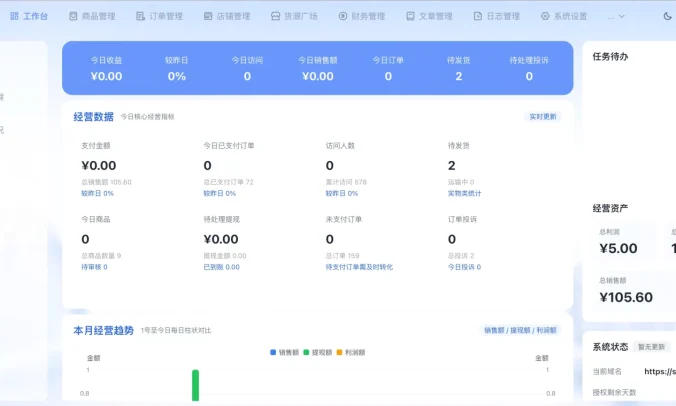Click 较昨日 0% banner stat
The height and width of the screenshot is (406, 676).
(177, 69)
